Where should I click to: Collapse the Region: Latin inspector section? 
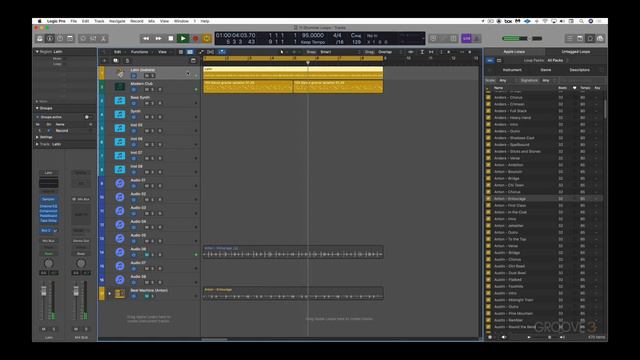[37, 52]
